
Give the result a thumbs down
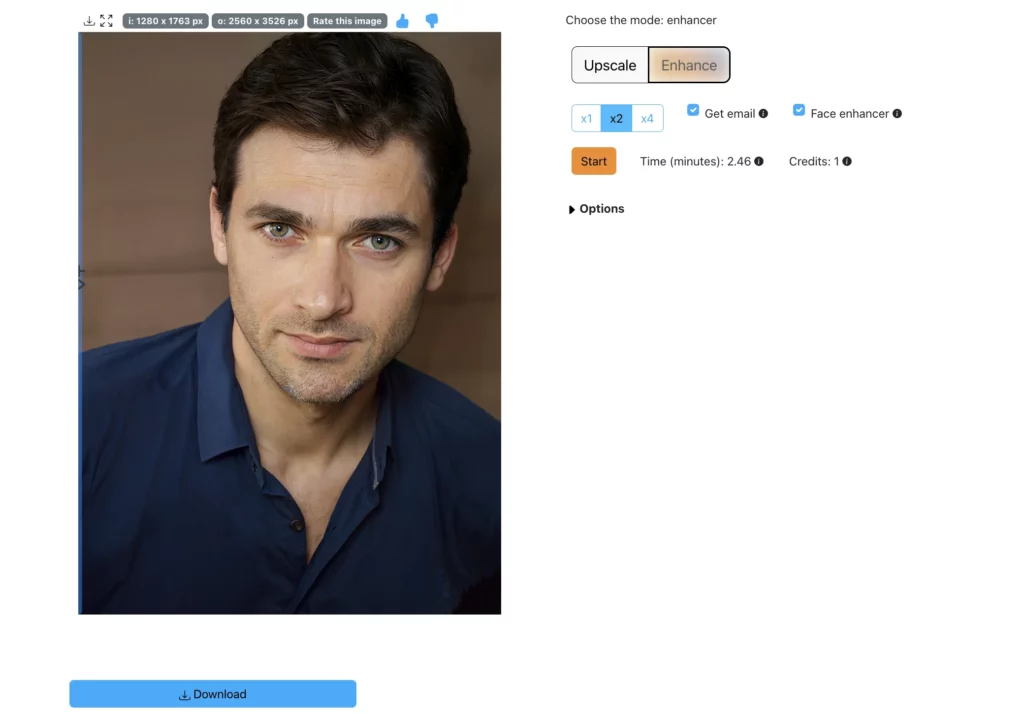pos(431,20)
